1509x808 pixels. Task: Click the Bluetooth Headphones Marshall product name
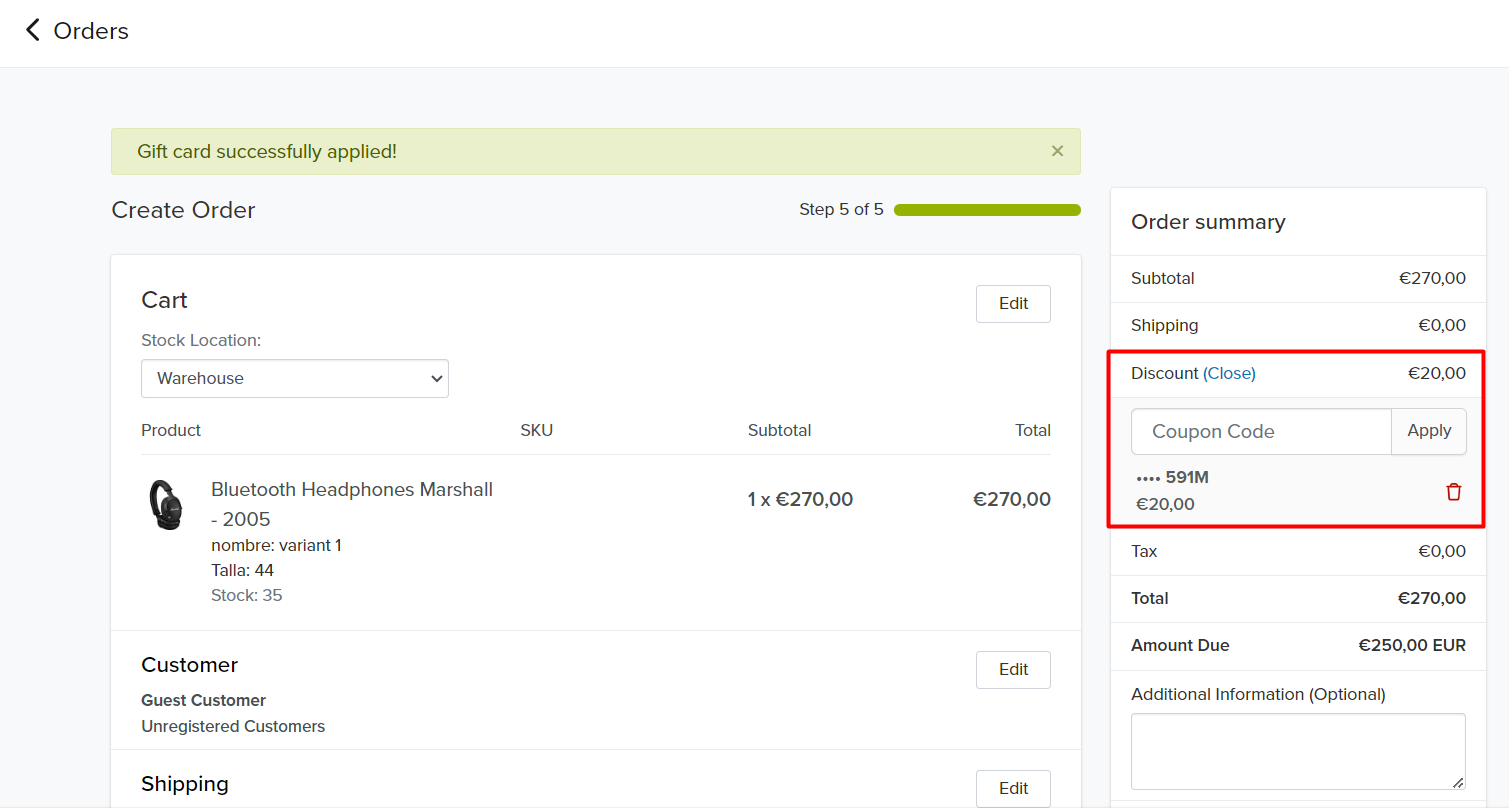pos(351,490)
